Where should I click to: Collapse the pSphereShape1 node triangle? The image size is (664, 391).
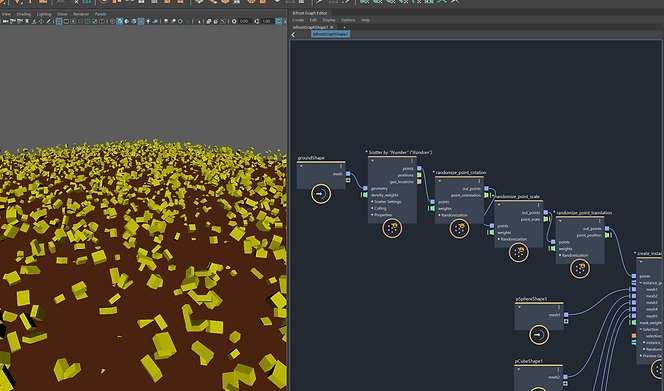pos(519,307)
